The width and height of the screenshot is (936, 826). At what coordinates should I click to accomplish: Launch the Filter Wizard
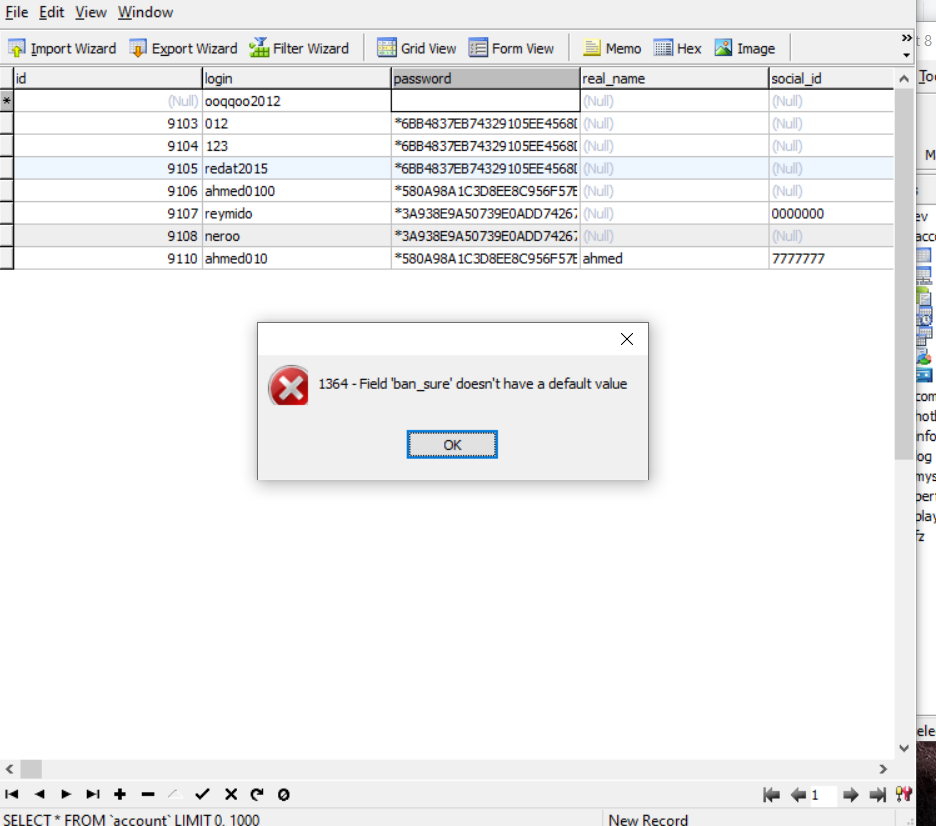pos(299,48)
